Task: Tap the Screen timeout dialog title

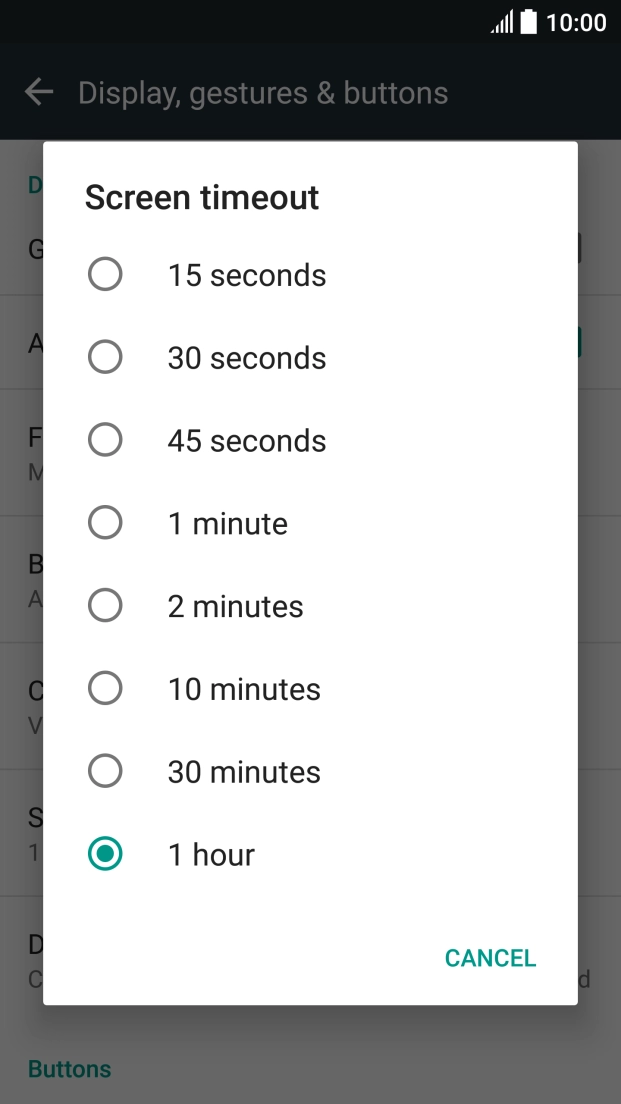Action: pos(203,197)
